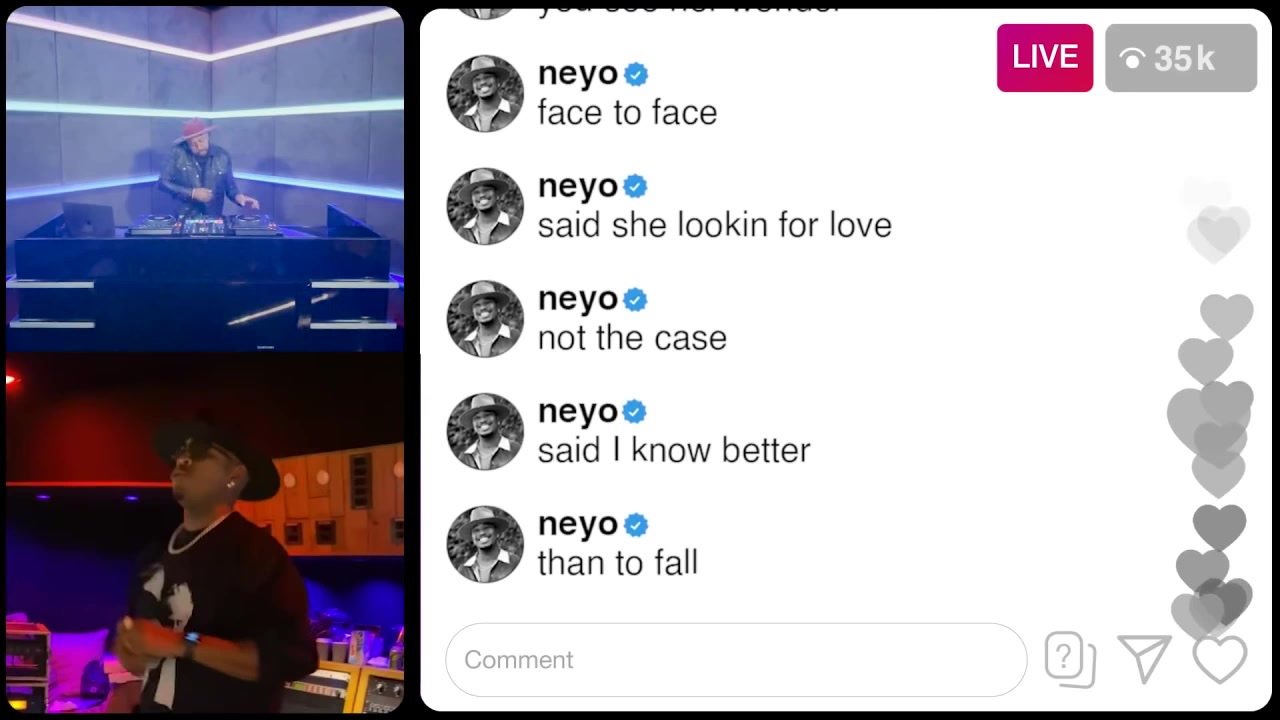Open neyo avatar beside 'than to fall'
The height and width of the screenshot is (720, 1280).
(x=485, y=544)
